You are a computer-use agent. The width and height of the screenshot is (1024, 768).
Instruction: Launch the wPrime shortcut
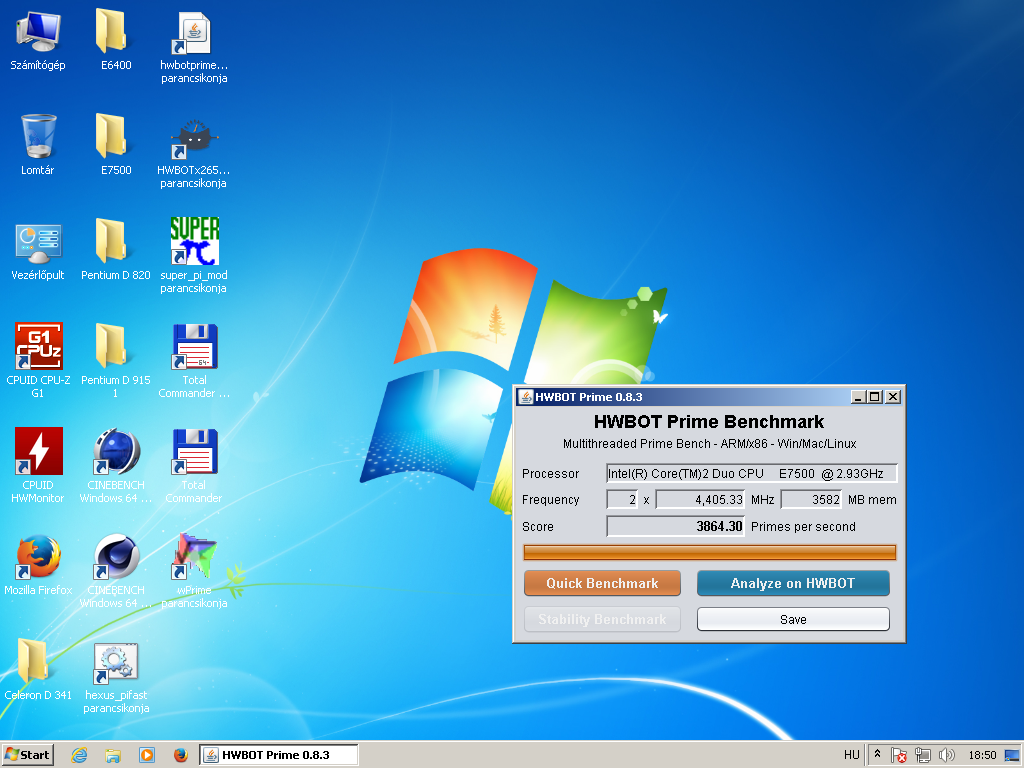(x=194, y=571)
